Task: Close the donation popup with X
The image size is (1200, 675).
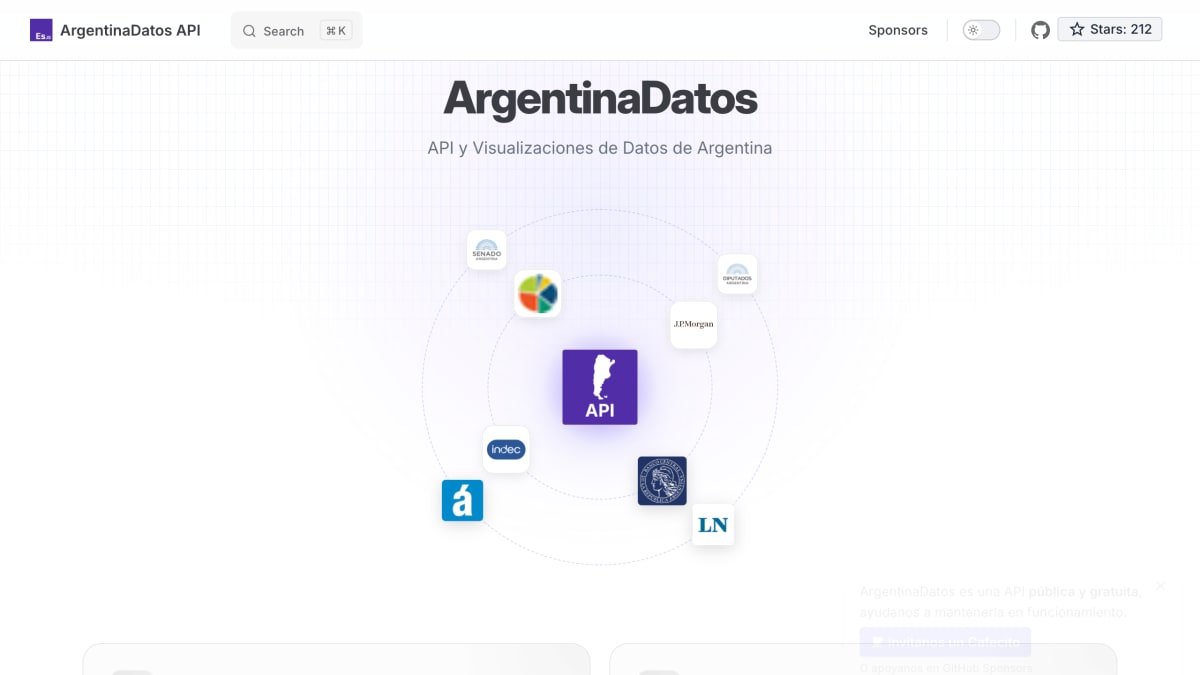Action: [x=1161, y=585]
